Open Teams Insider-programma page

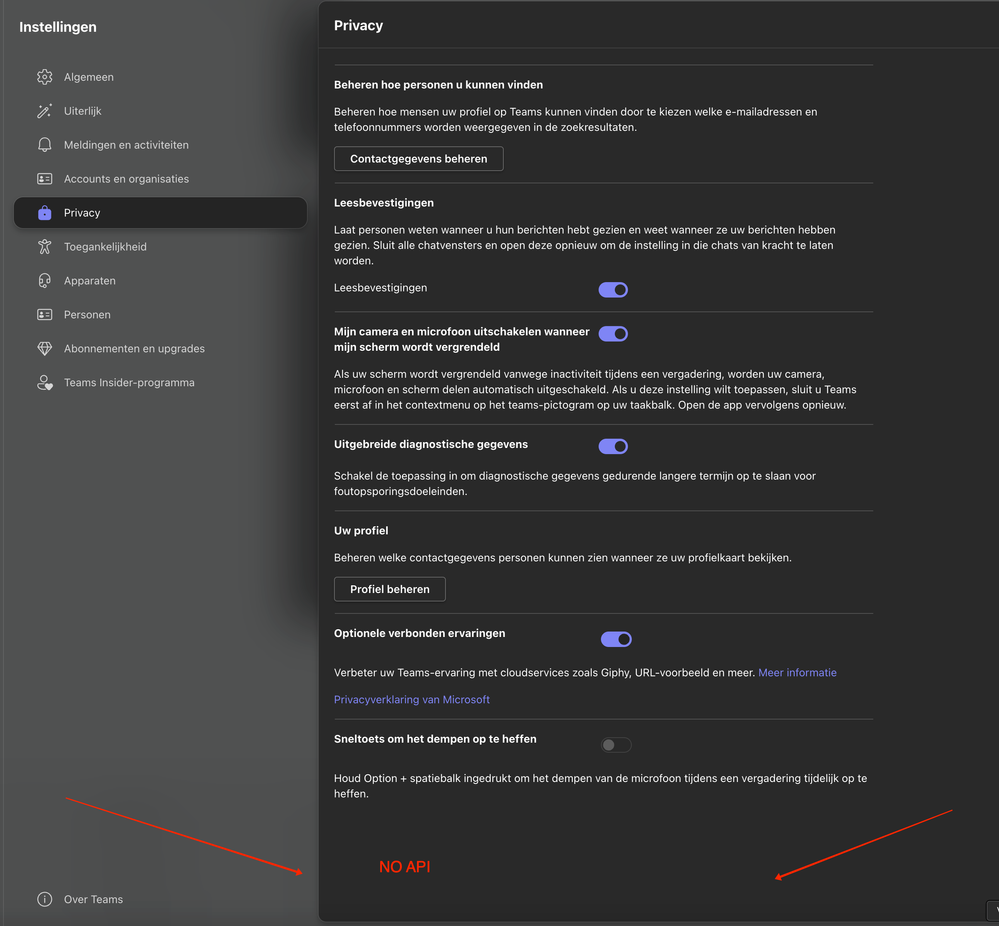click(160, 382)
